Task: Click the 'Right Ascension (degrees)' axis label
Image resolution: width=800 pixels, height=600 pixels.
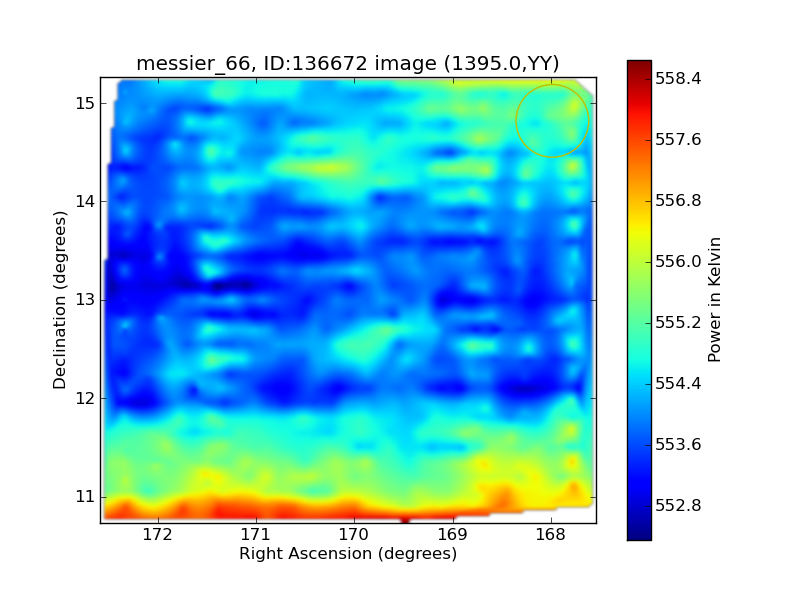Action: tap(348, 554)
